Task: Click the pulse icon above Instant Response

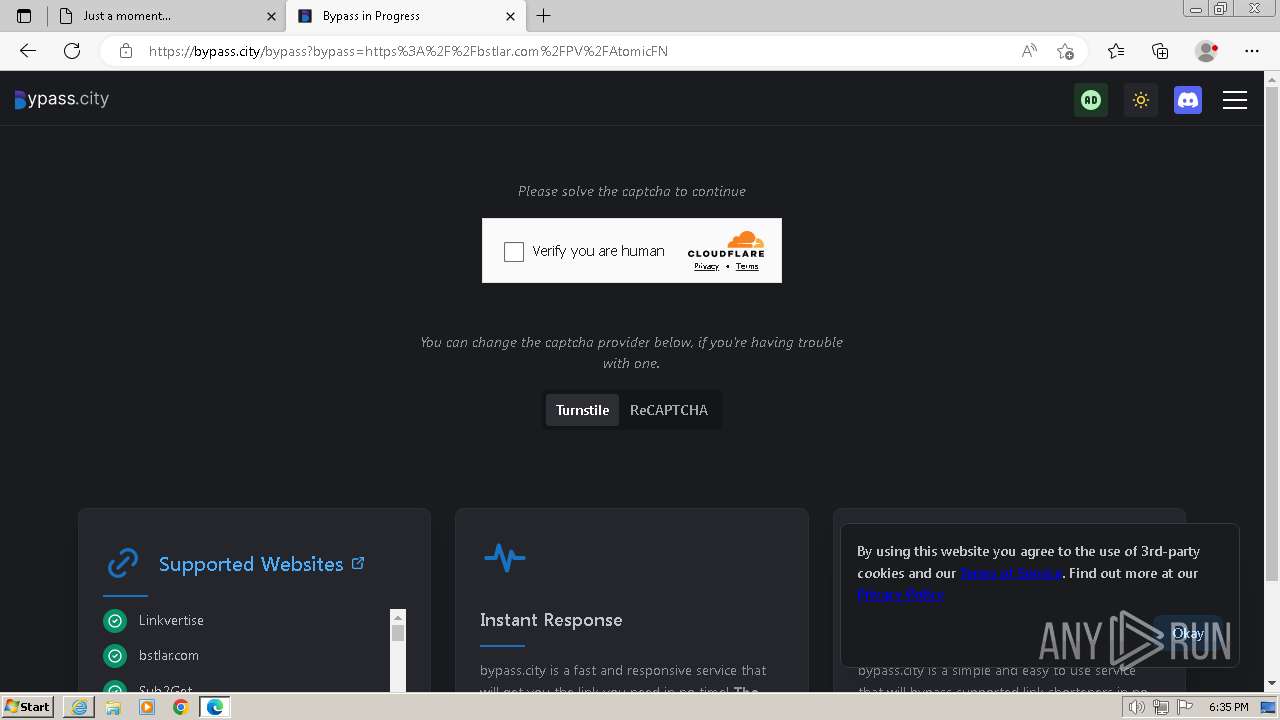Action: coord(505,557)
